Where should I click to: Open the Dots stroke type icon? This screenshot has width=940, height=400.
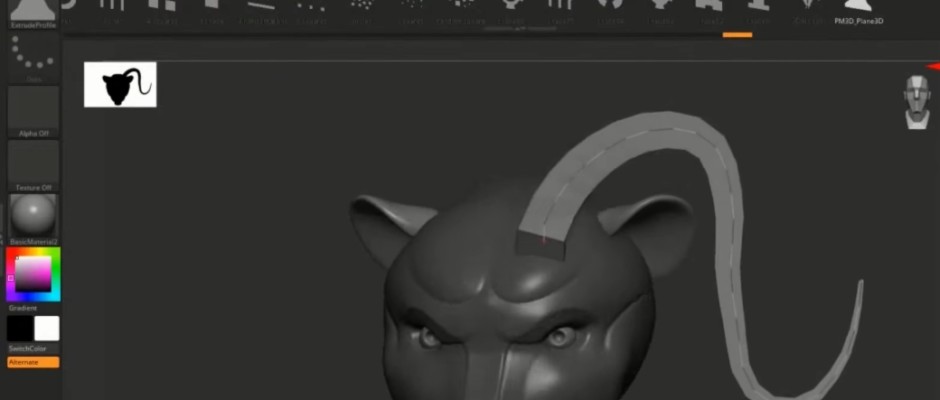pyautogui.click(x=33, y=55)
